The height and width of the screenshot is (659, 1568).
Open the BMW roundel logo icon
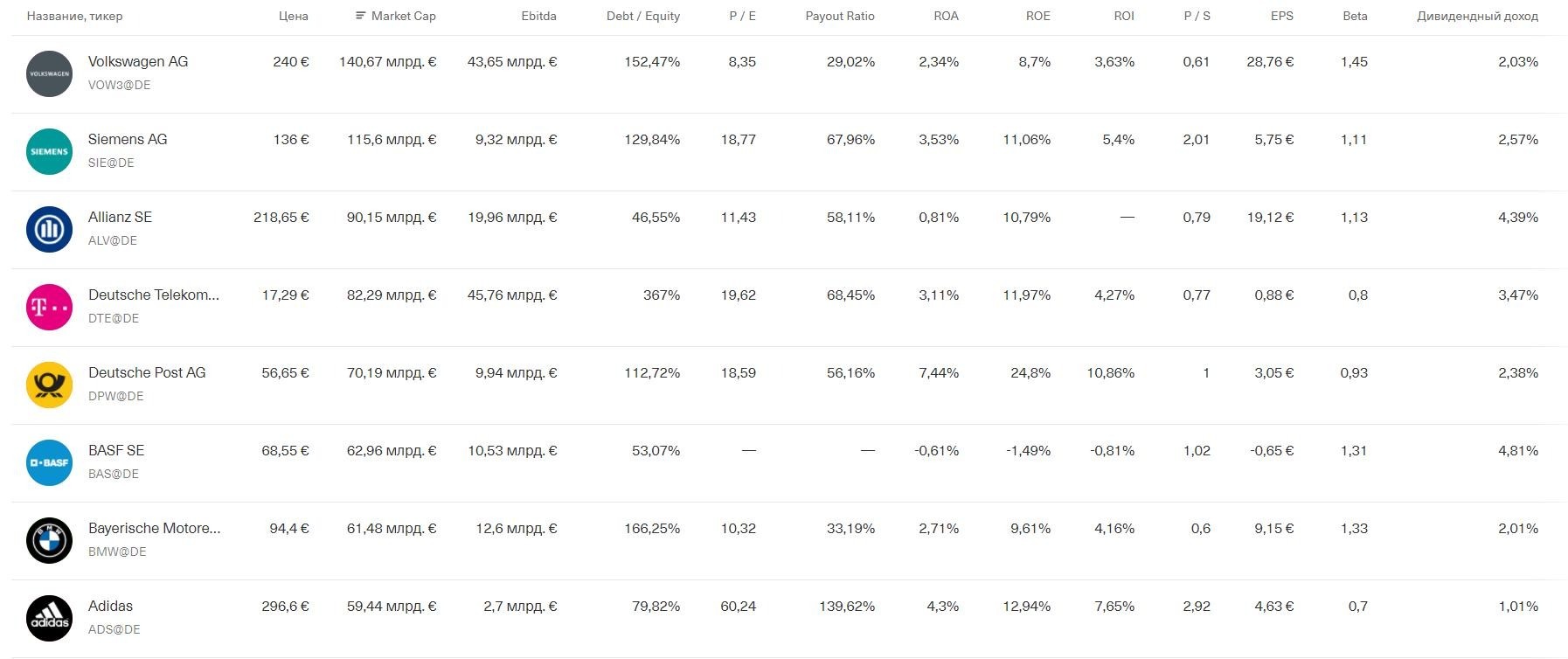point(49,541)
